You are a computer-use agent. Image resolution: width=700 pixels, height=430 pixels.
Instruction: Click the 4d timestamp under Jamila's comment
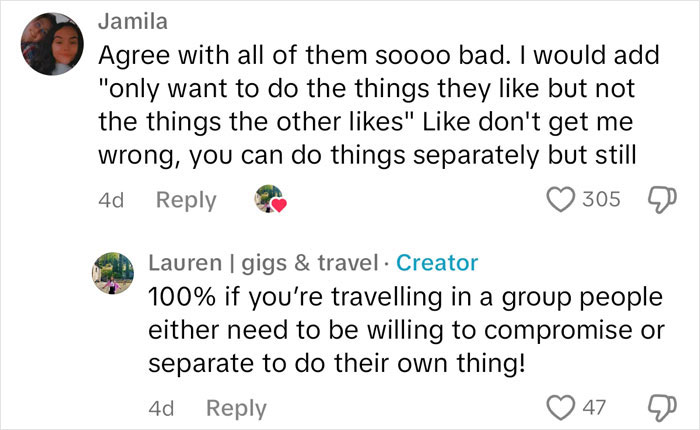coord(111,200)
